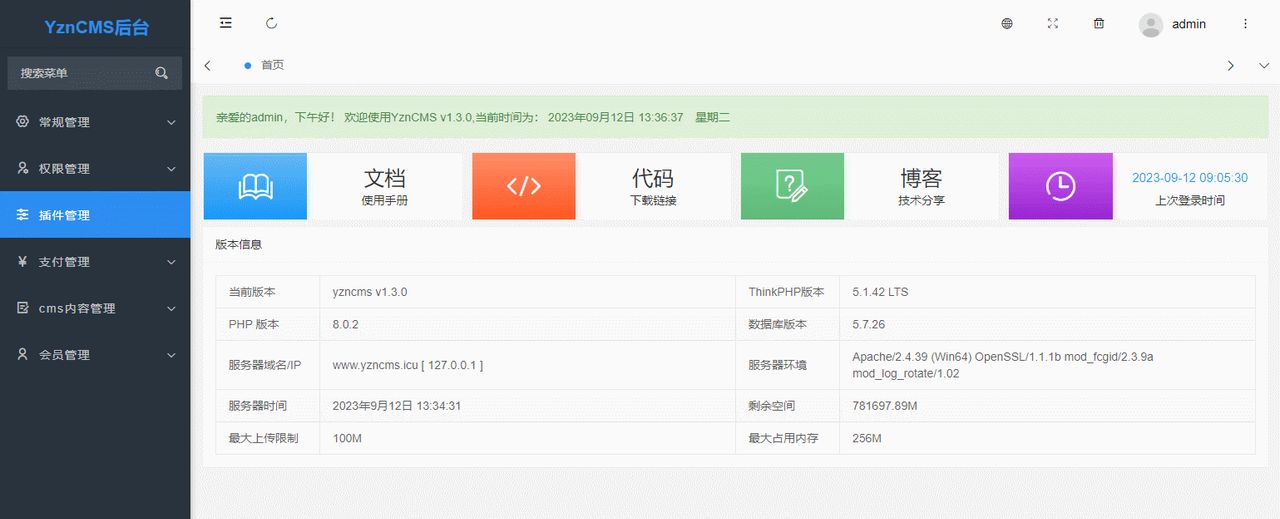Screen dimensions: 1280x519
Task: Expand 权限管理 menu chevron
Action: 171,169
